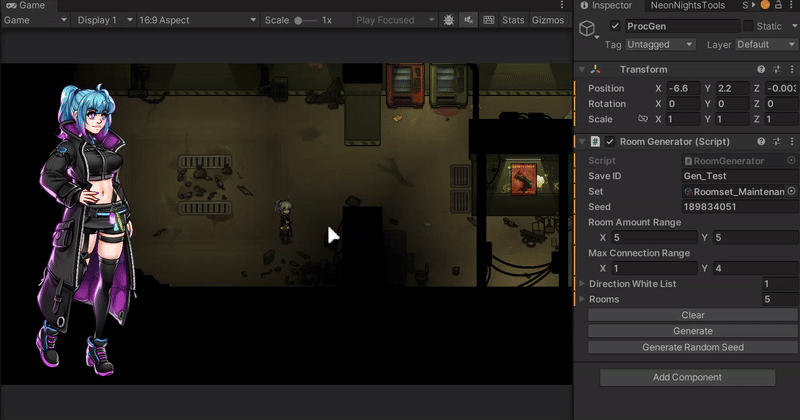Open object picker for the Set field

point(791,191)
